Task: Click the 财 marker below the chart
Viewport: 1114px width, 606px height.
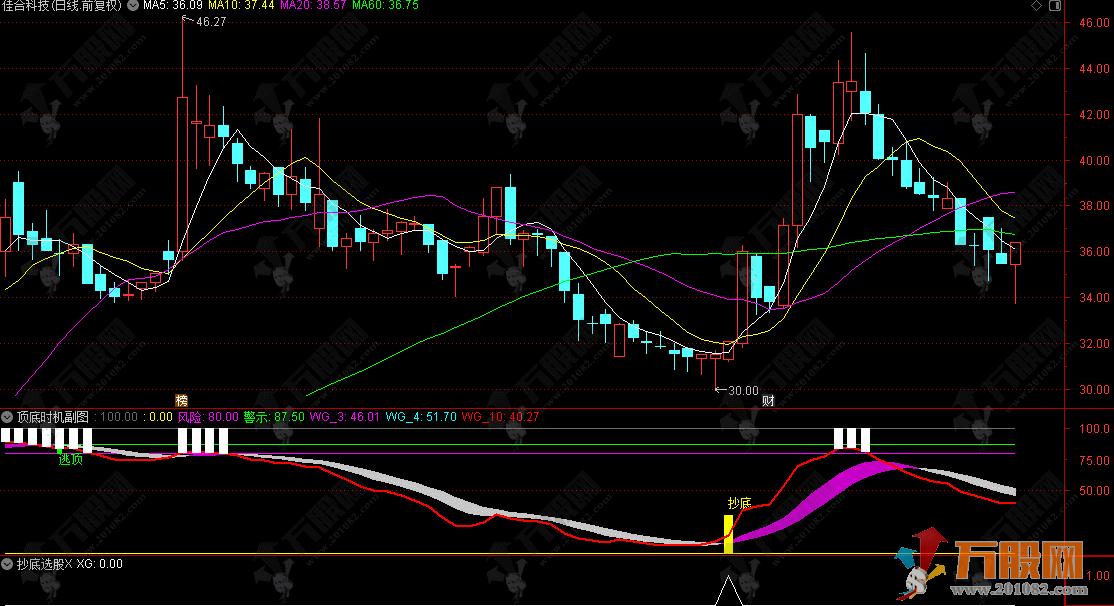Action: tap(768, 400)
